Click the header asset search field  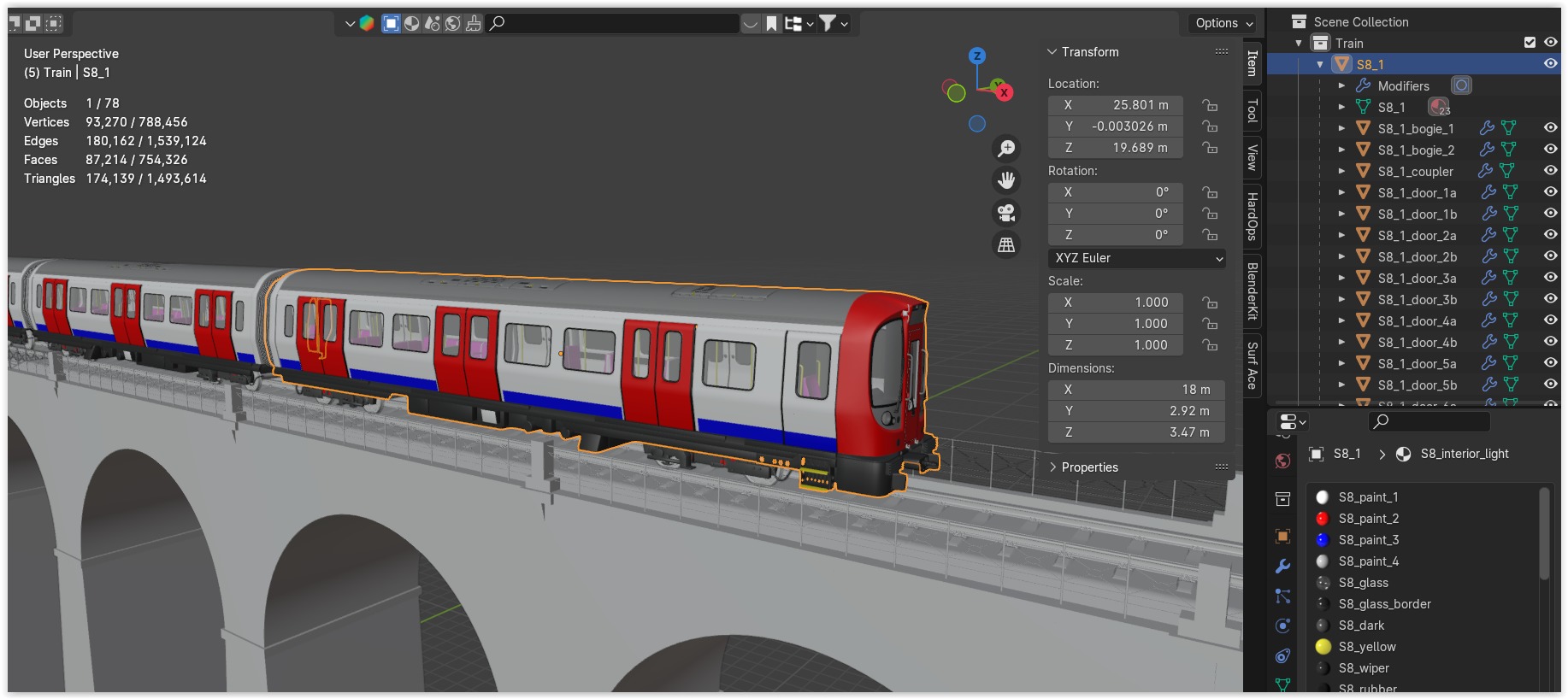point(613,23)
